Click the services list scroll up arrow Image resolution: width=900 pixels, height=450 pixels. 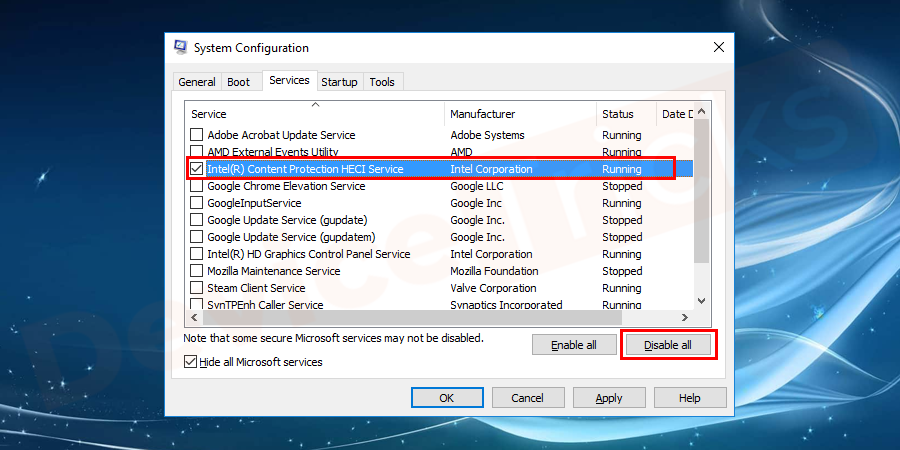(x=701, y=111)
